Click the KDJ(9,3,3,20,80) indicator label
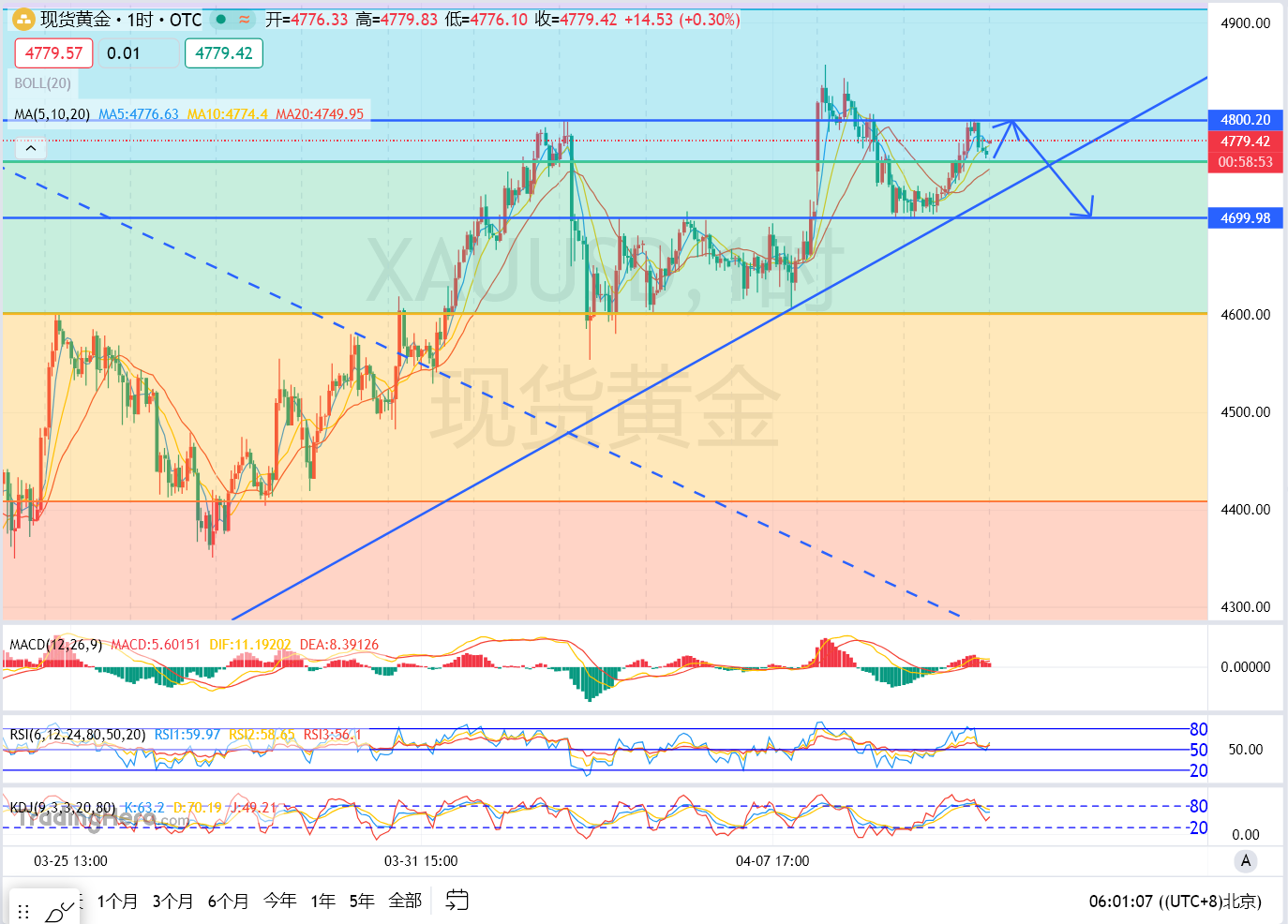 click(x=63, y=807)
